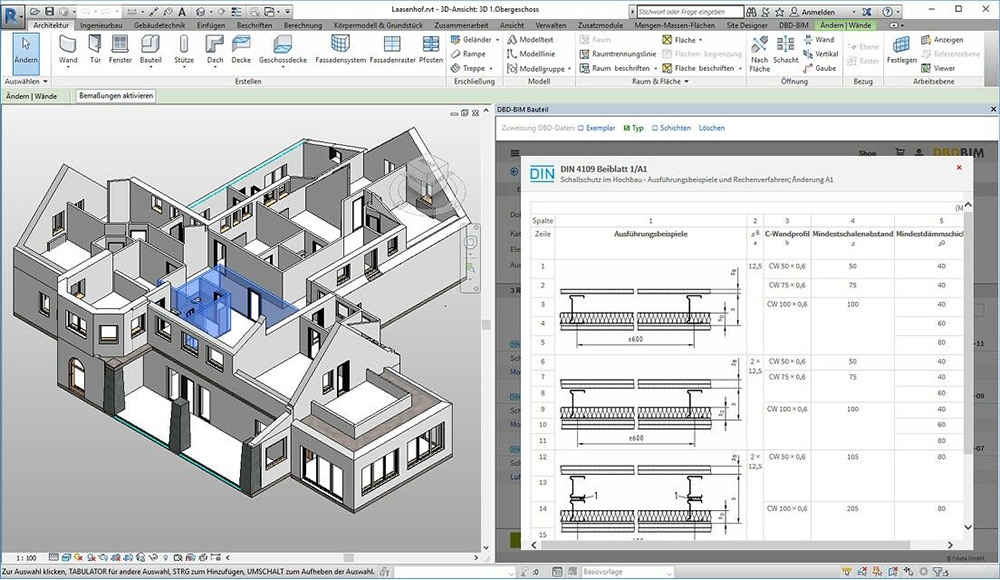Select the Dach roof tool
Image resolution: width=1000 pixels, height=580 pixels.
215,50
